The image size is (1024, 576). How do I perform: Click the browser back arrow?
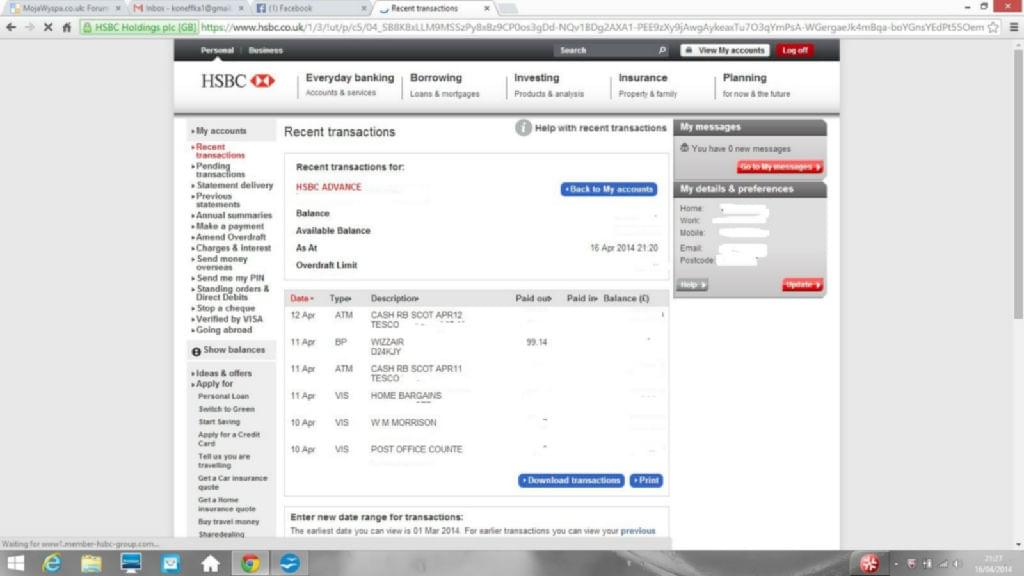coord(11,27)
